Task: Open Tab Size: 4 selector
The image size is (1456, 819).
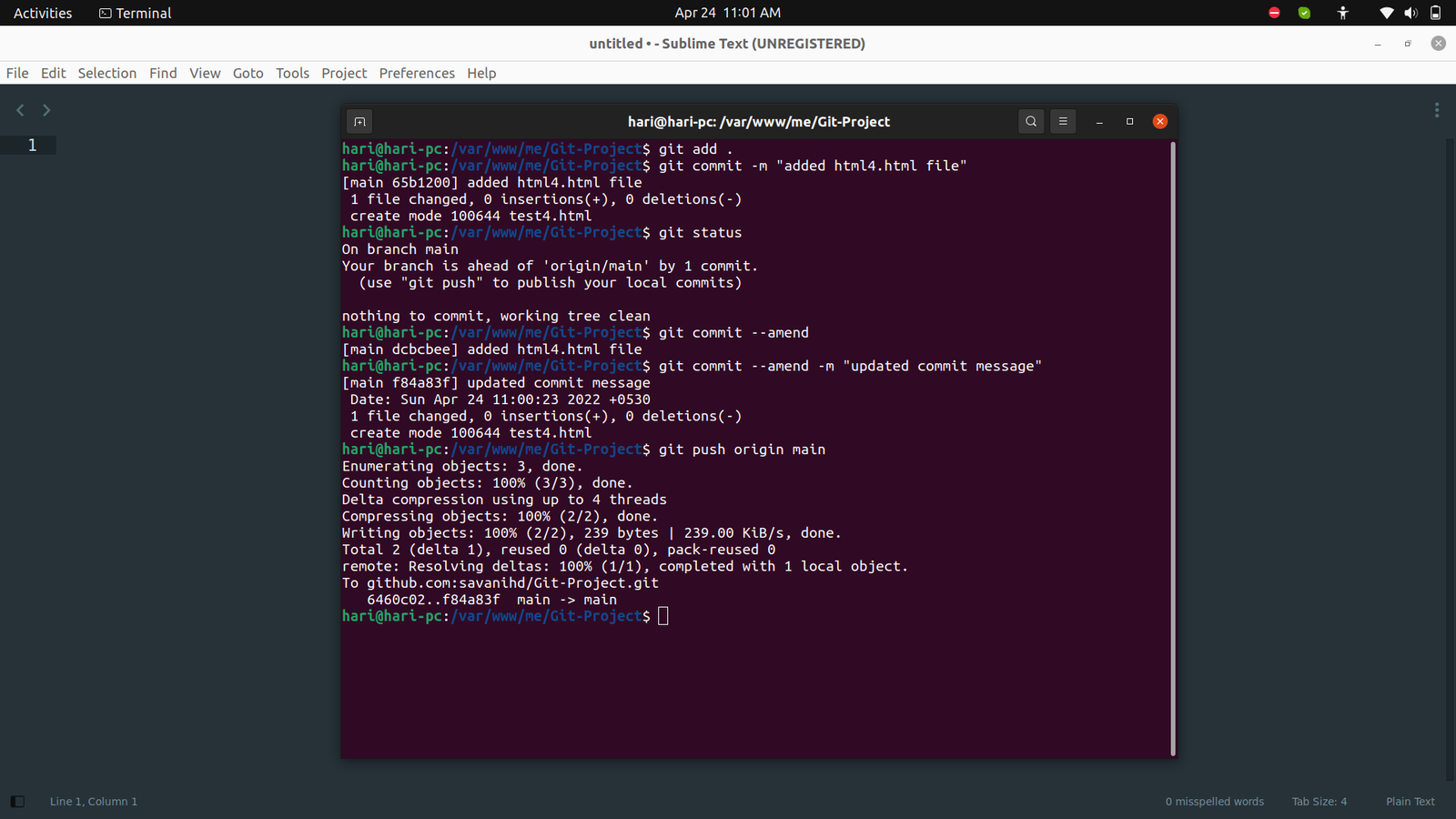Action: [1319, 802]
